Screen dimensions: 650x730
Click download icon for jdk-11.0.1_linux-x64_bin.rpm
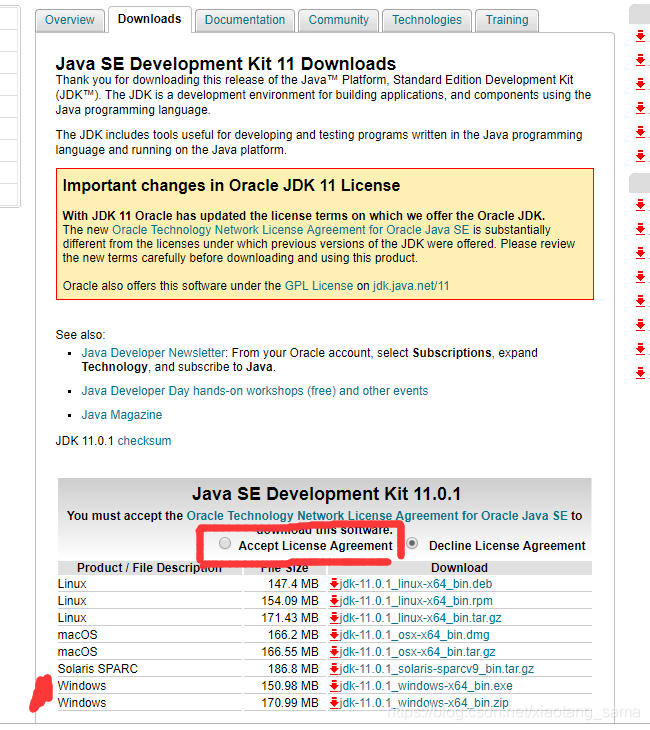(x=334, y=601)
